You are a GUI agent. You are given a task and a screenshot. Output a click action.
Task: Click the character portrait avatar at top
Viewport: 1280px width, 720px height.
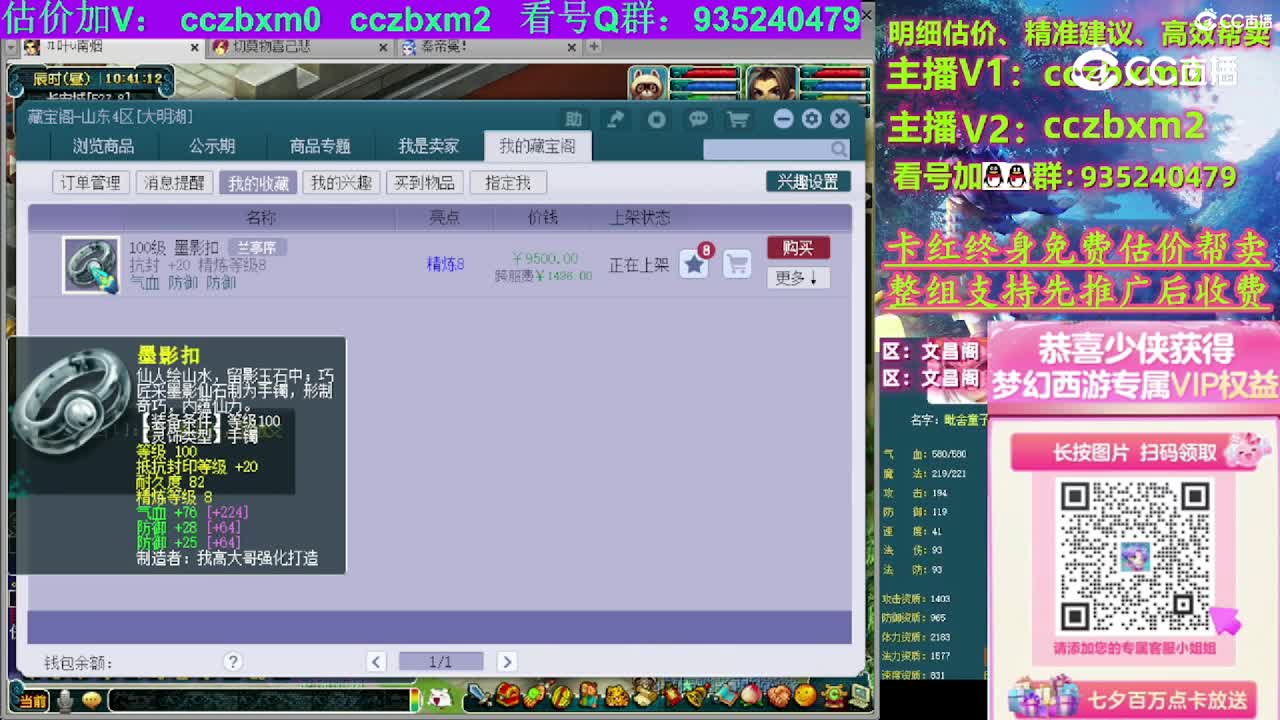point(770,84)
